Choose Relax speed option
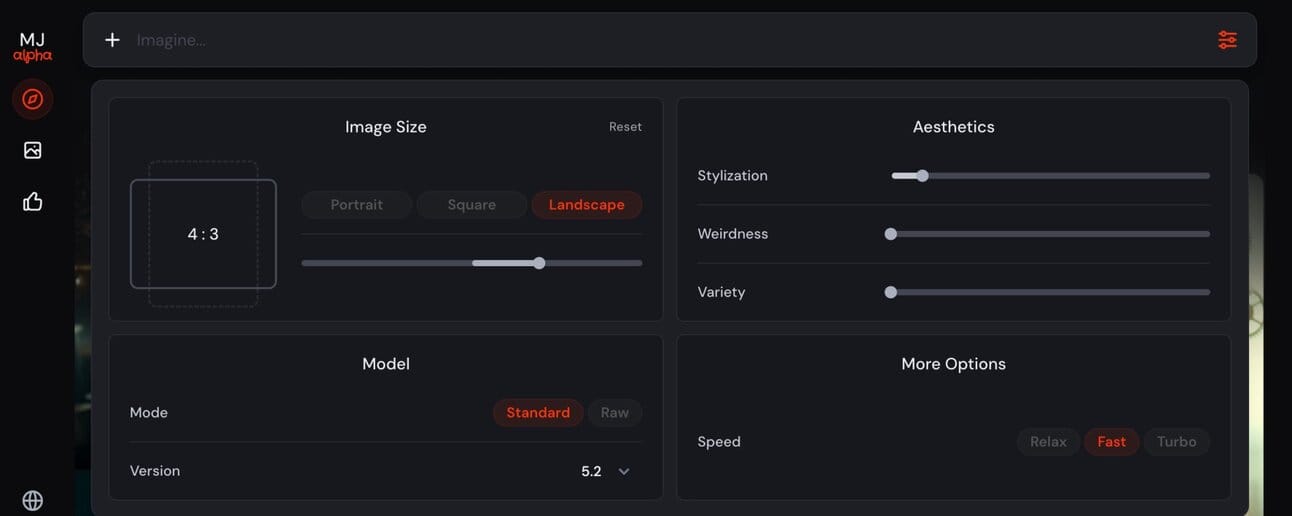Viewport: 1292px width, 516px height. point(1048,442)
